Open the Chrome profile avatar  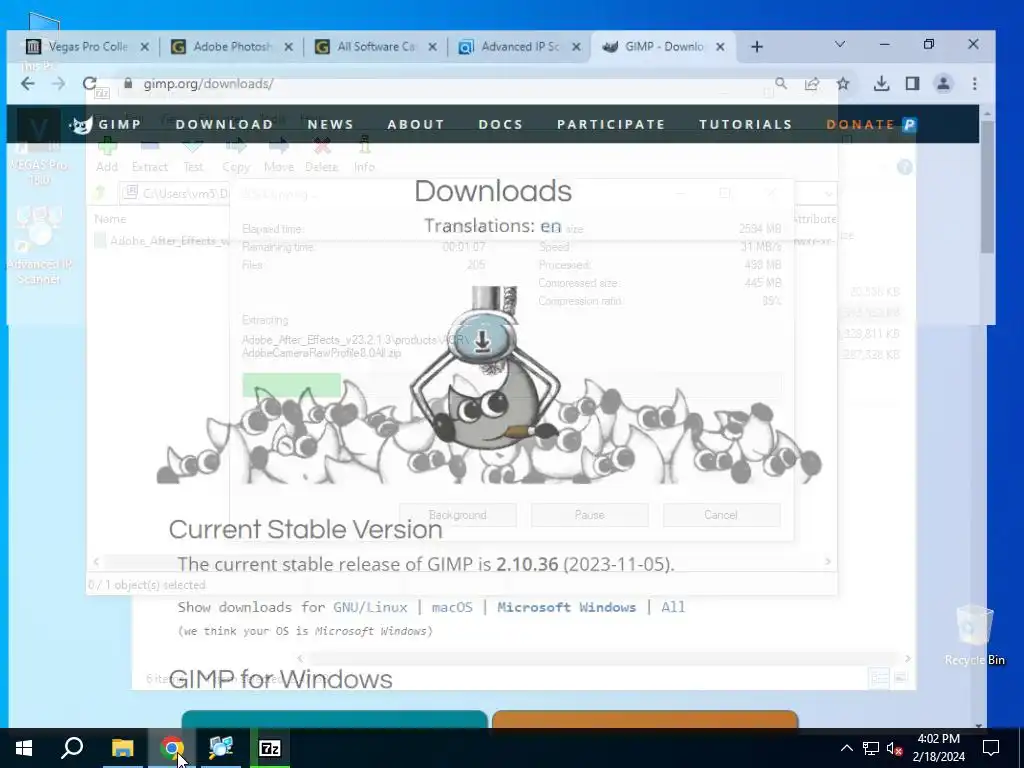pyautogui.click(x=943, y=84)
